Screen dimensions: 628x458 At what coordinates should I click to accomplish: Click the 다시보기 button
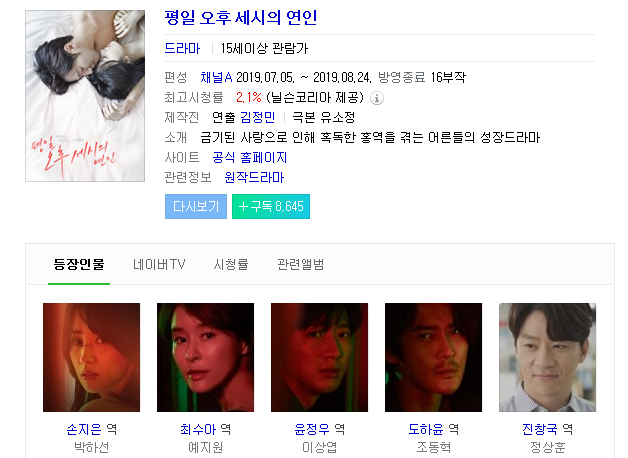coord(196,207)
